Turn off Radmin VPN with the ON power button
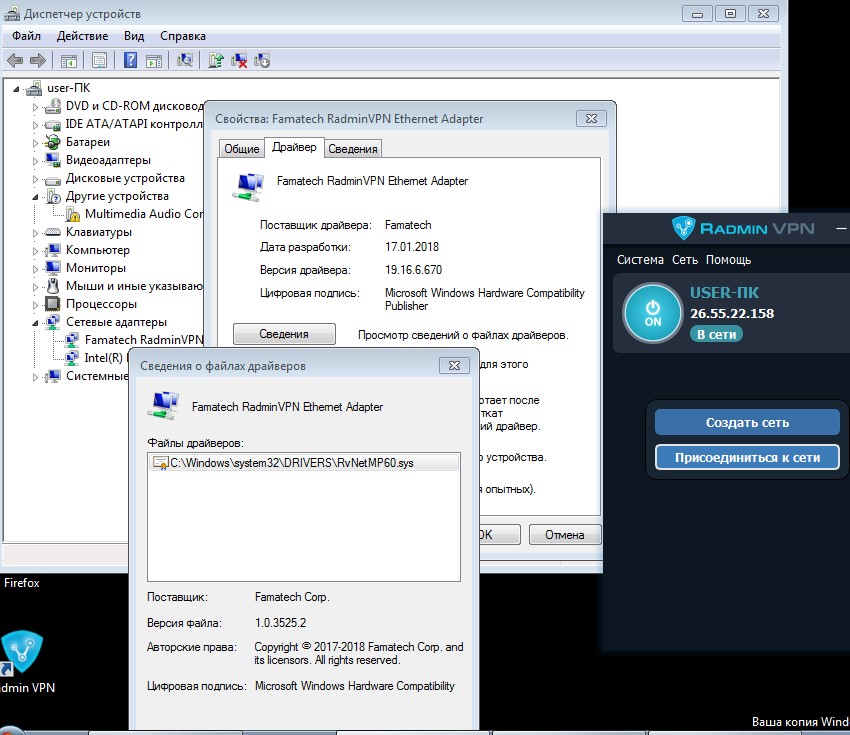Viewport: 850px width, 735px height. 652,313
